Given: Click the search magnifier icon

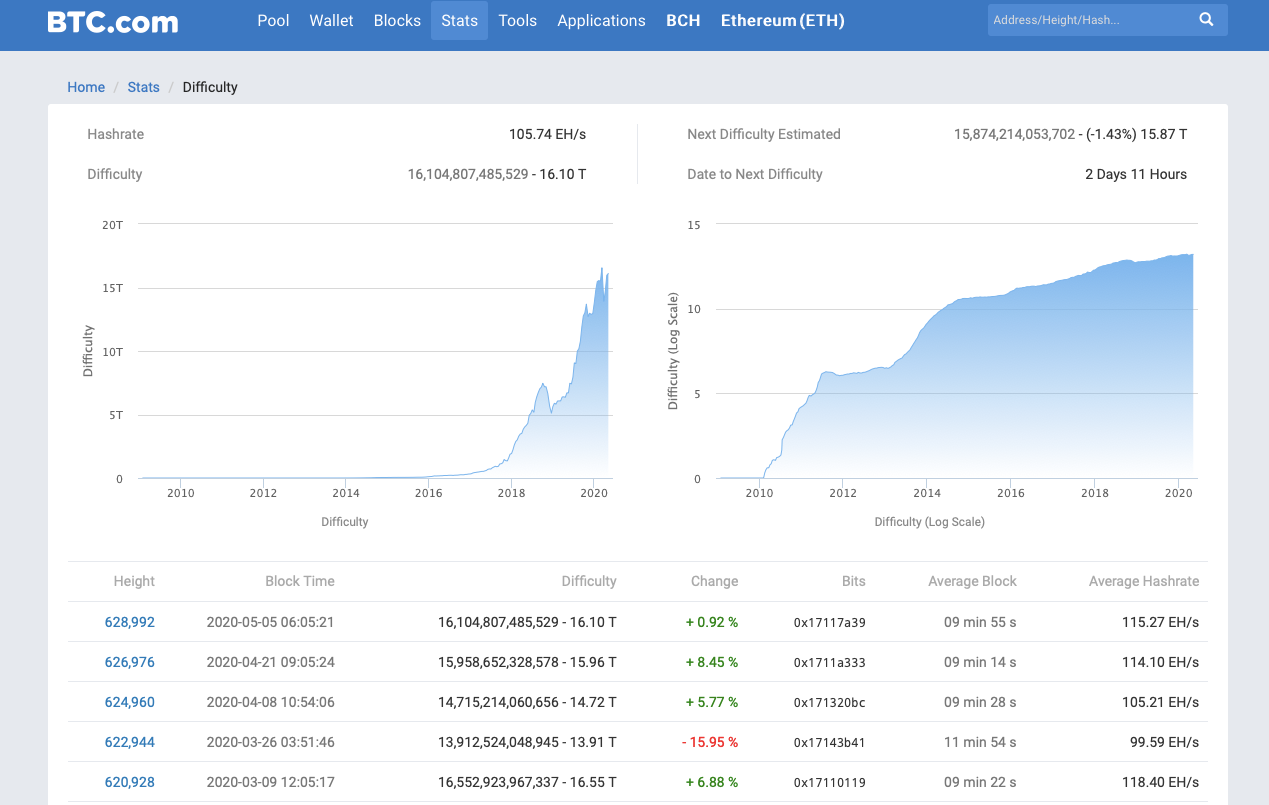Looking at the screenshot, I should click(x=1206, y=19).
